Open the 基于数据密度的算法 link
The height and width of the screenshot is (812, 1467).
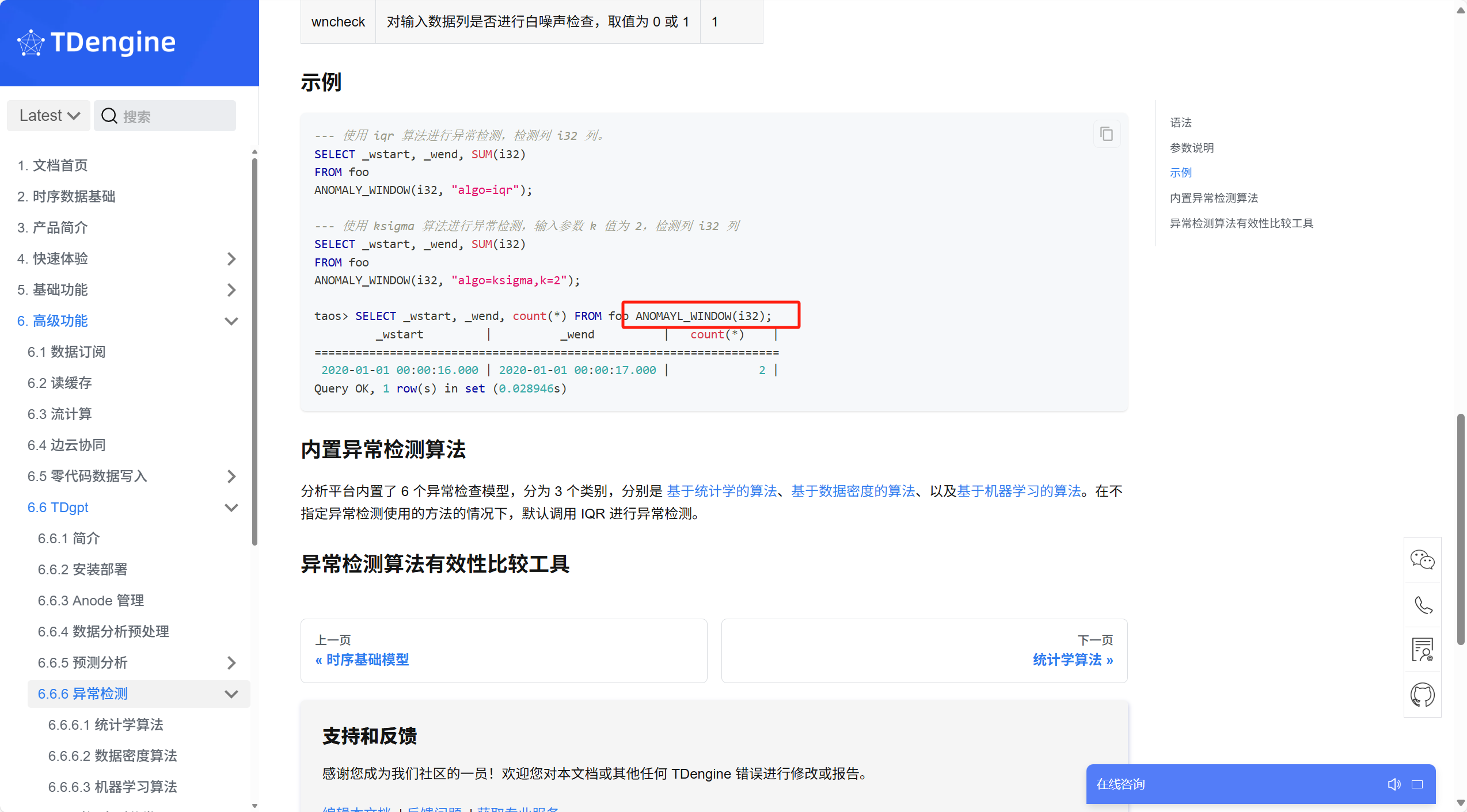pos(853,491)
